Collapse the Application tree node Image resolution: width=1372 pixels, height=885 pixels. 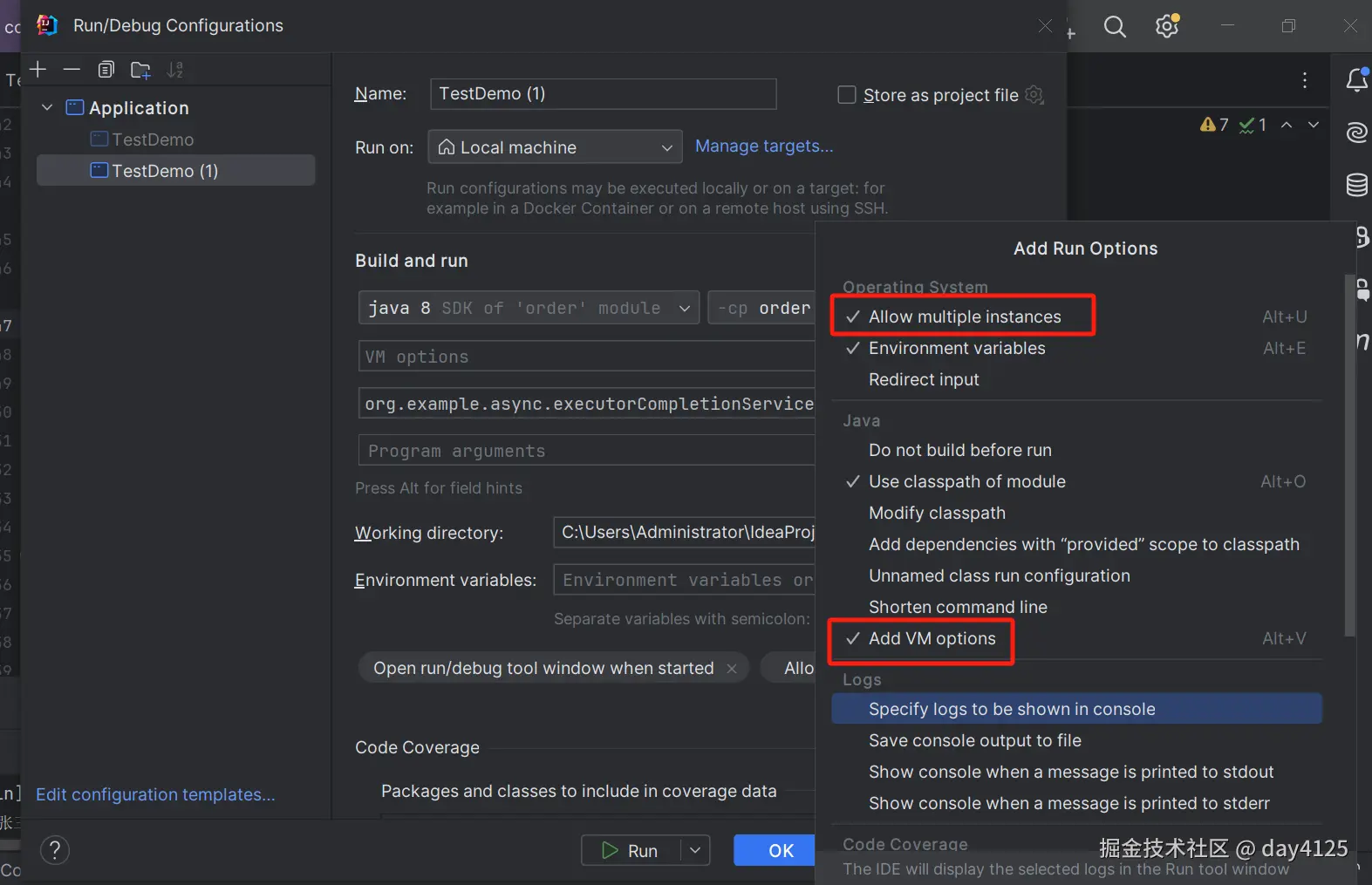47,107
